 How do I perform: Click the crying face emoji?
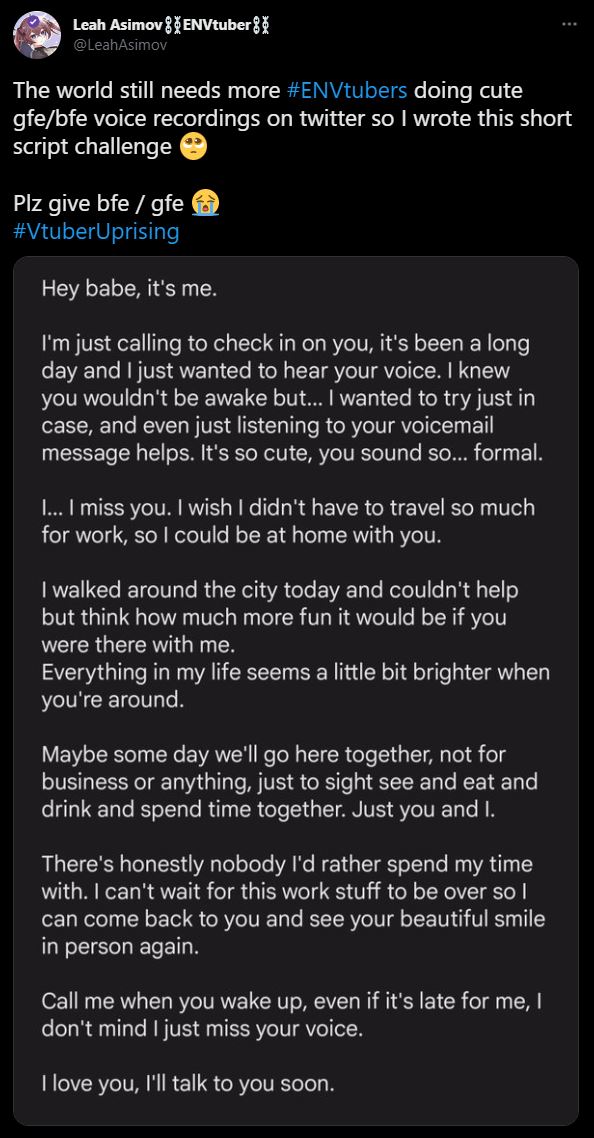click(x=205, y=203)
